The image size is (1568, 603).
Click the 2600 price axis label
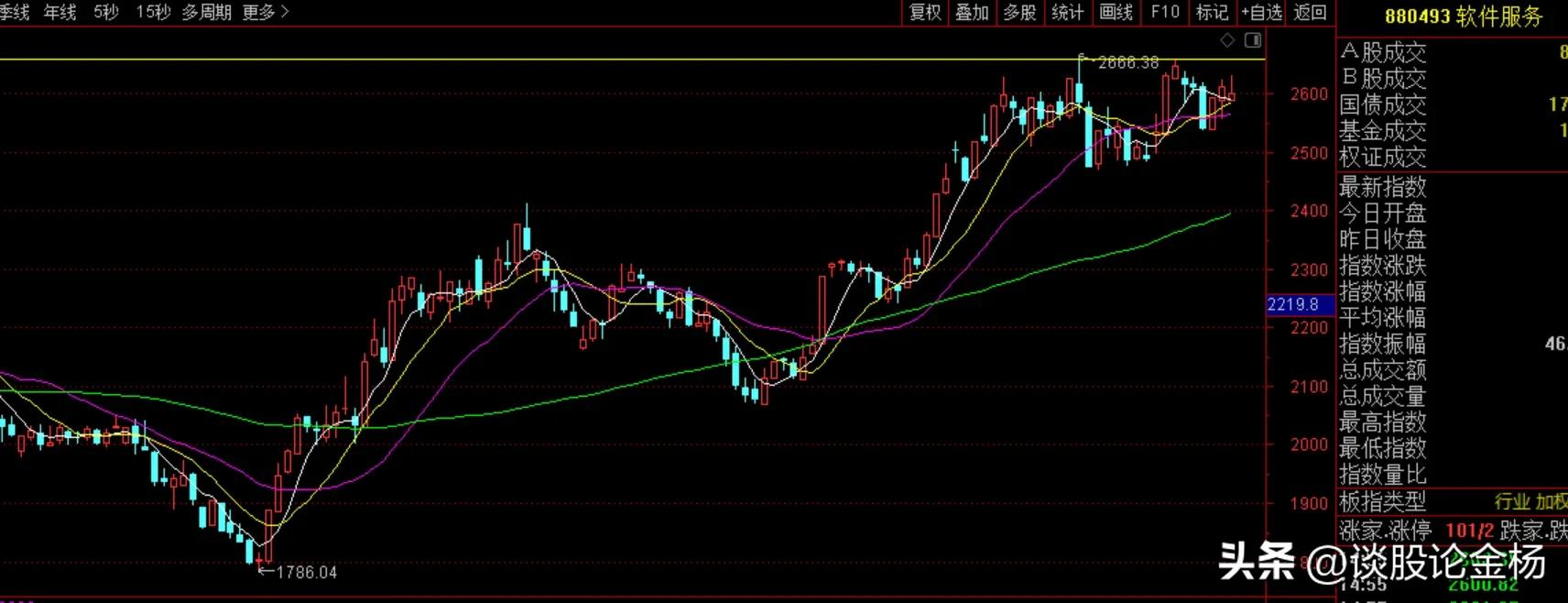[1309, 93]
